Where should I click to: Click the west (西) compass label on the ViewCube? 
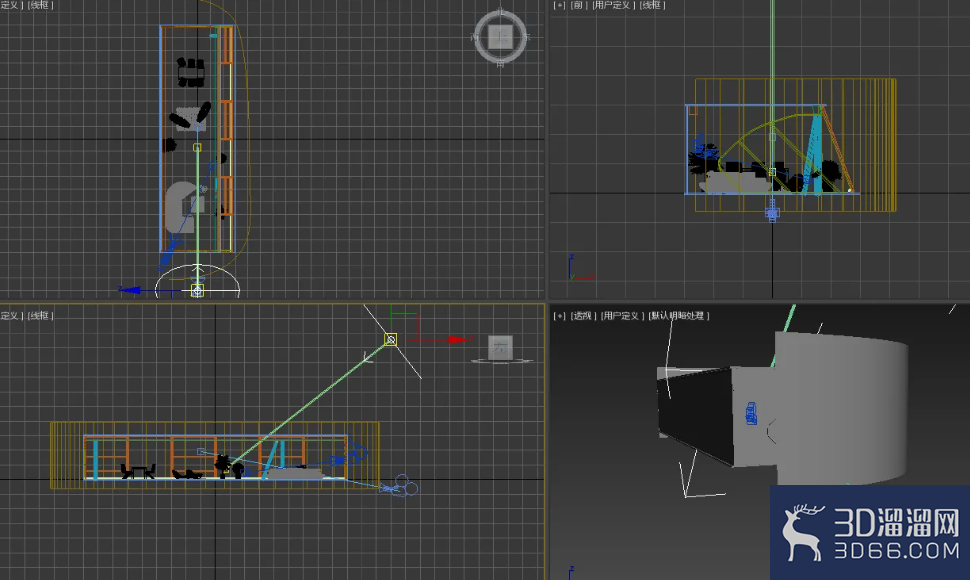pos(474,37)
